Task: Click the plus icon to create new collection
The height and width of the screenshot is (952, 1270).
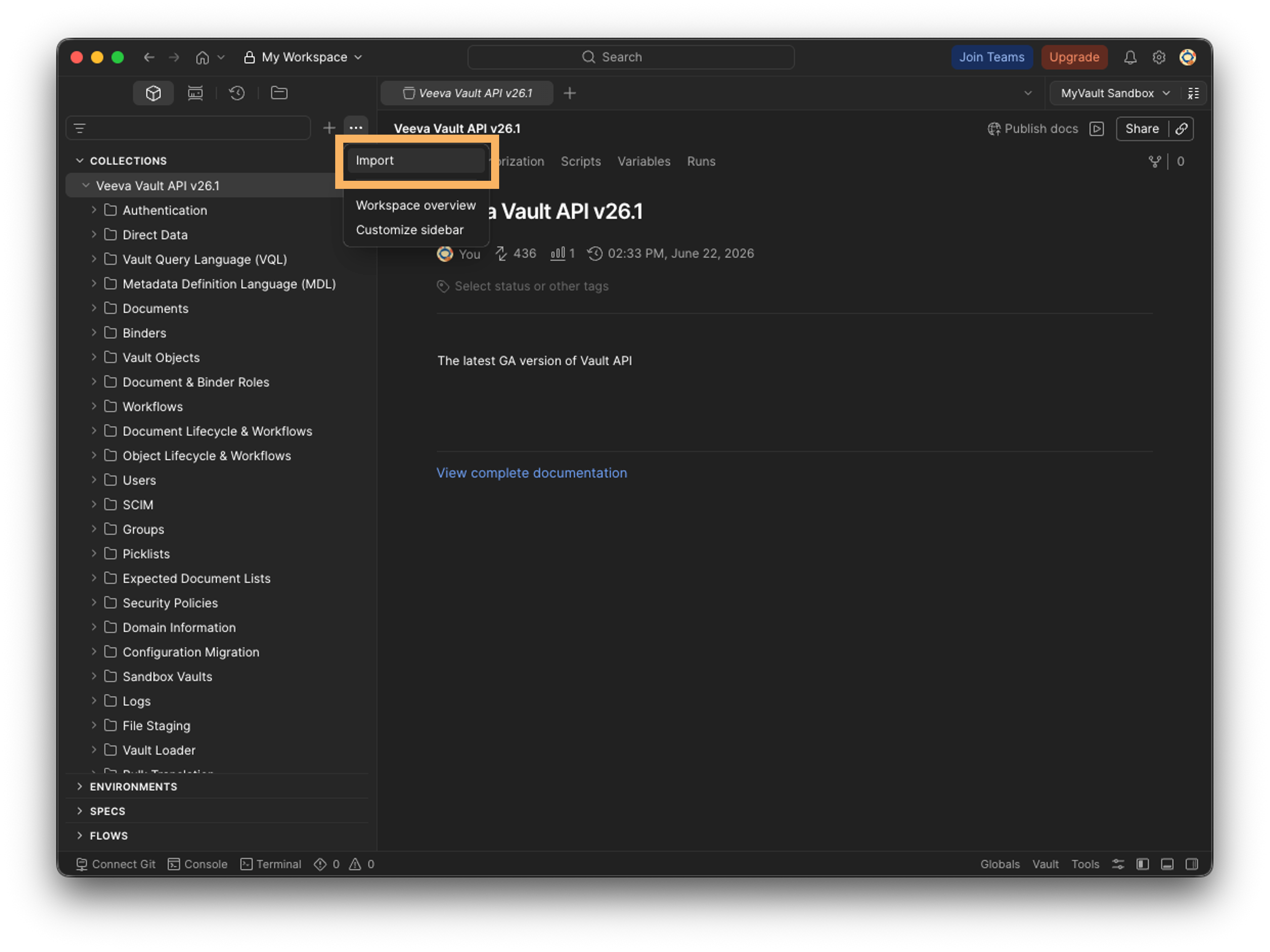Action: pos(329,128)
